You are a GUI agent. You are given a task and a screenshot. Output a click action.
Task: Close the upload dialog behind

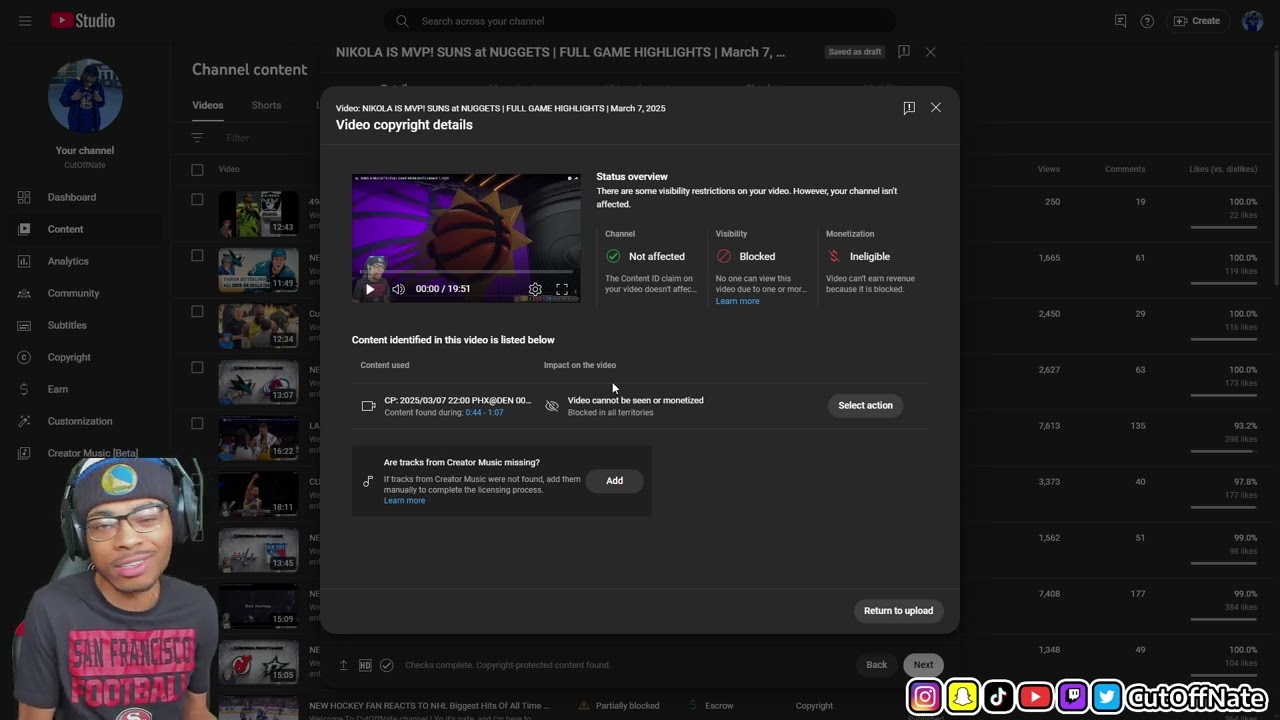(x=930, y=52)
